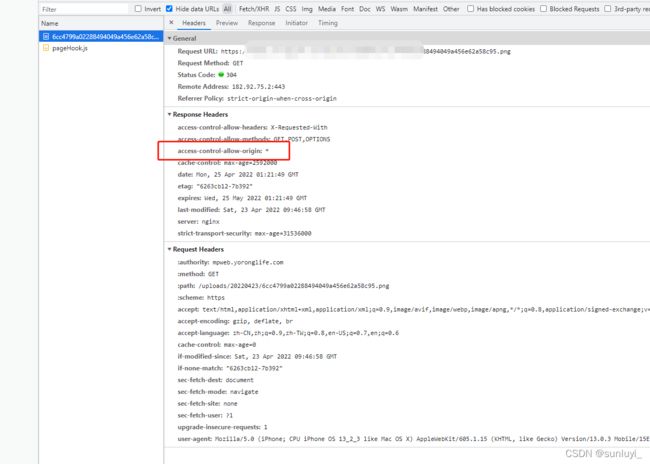This screenshot has width=650, height=464.
Task: Click response cache-control max-age=2592000
Action: (x=227, y=163)
